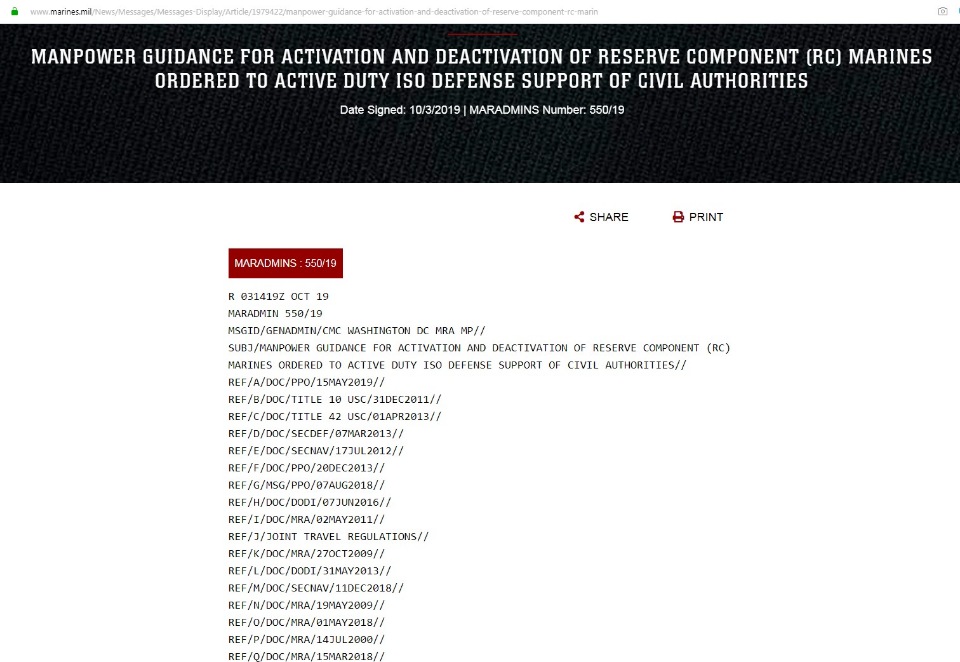Image resolution: width=960 pixels, height=662 pixels.
Task: Click the MSGID/GENADMIN/CMC WASHINGTON line
Action: click(357, 331)
